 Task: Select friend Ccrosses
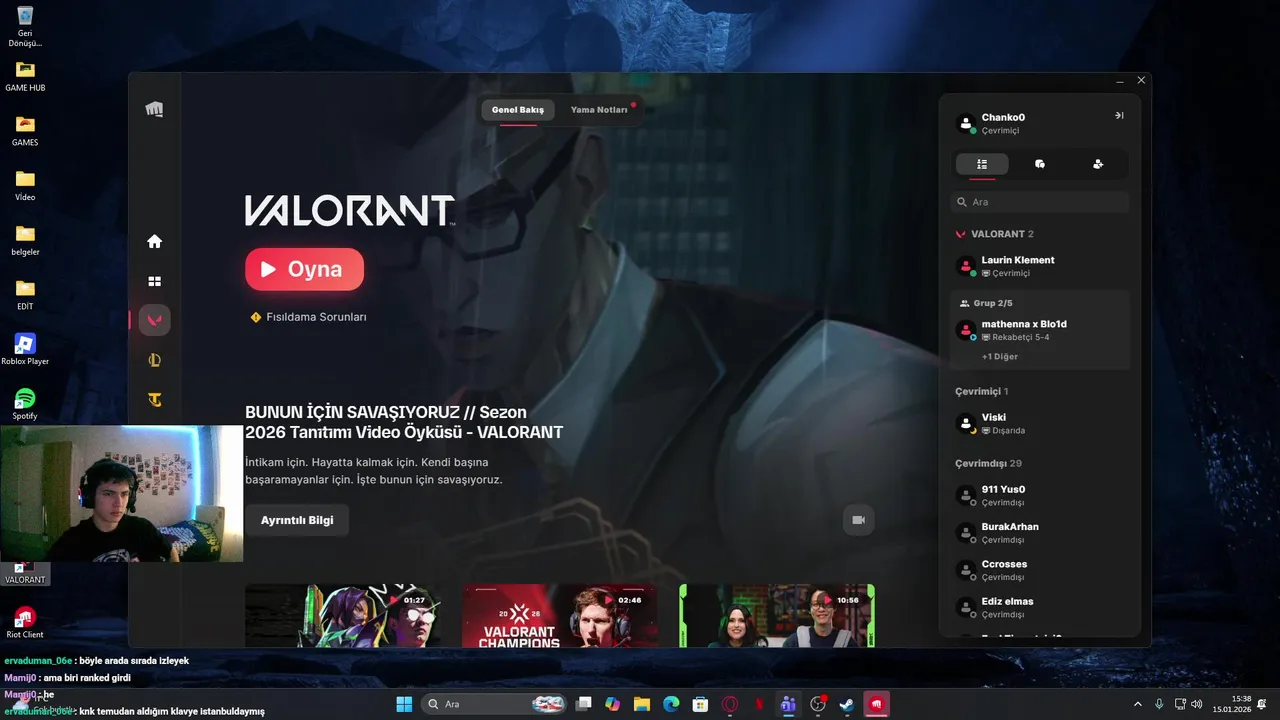(1040, 570)
